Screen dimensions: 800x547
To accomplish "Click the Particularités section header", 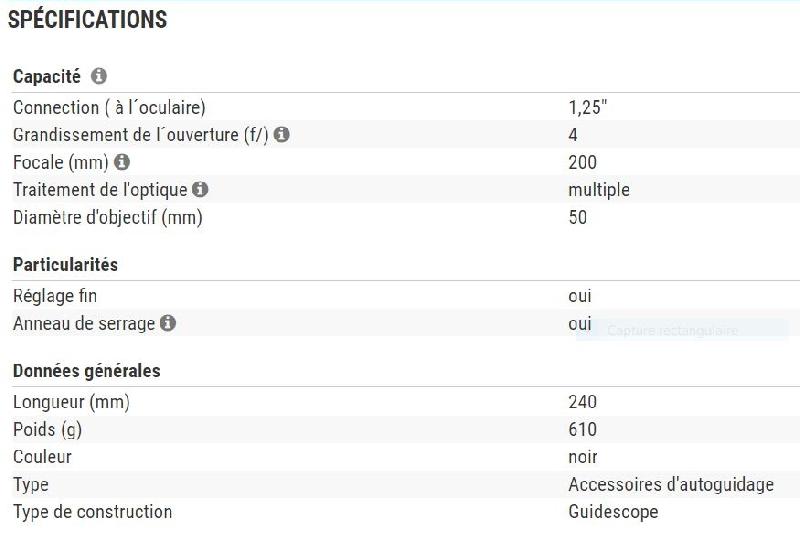I will pyautogui.click(x=65, y=265).
